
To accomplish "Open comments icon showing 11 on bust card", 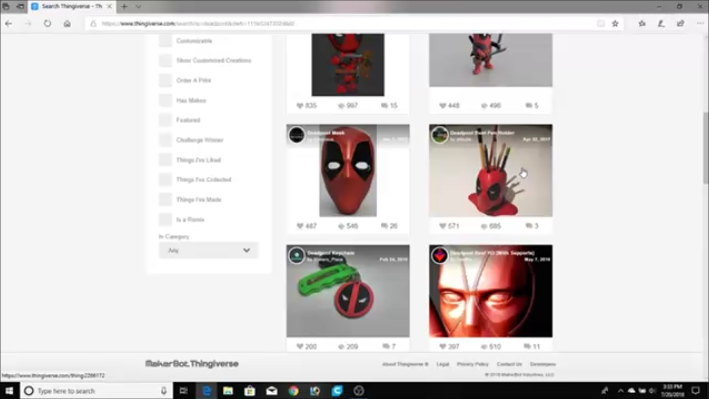I will [x=527, y=347].
